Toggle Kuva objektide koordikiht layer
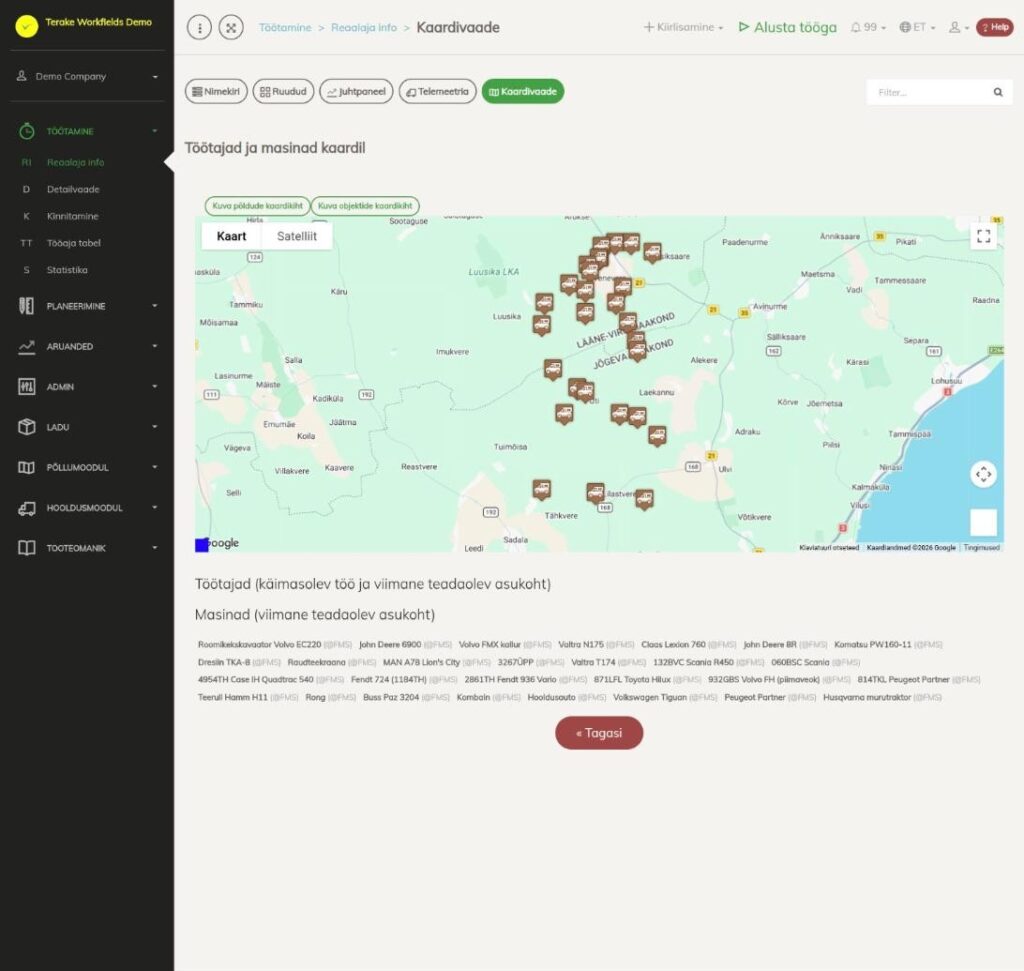This screenshot has height=971, width=1024. 365,206
